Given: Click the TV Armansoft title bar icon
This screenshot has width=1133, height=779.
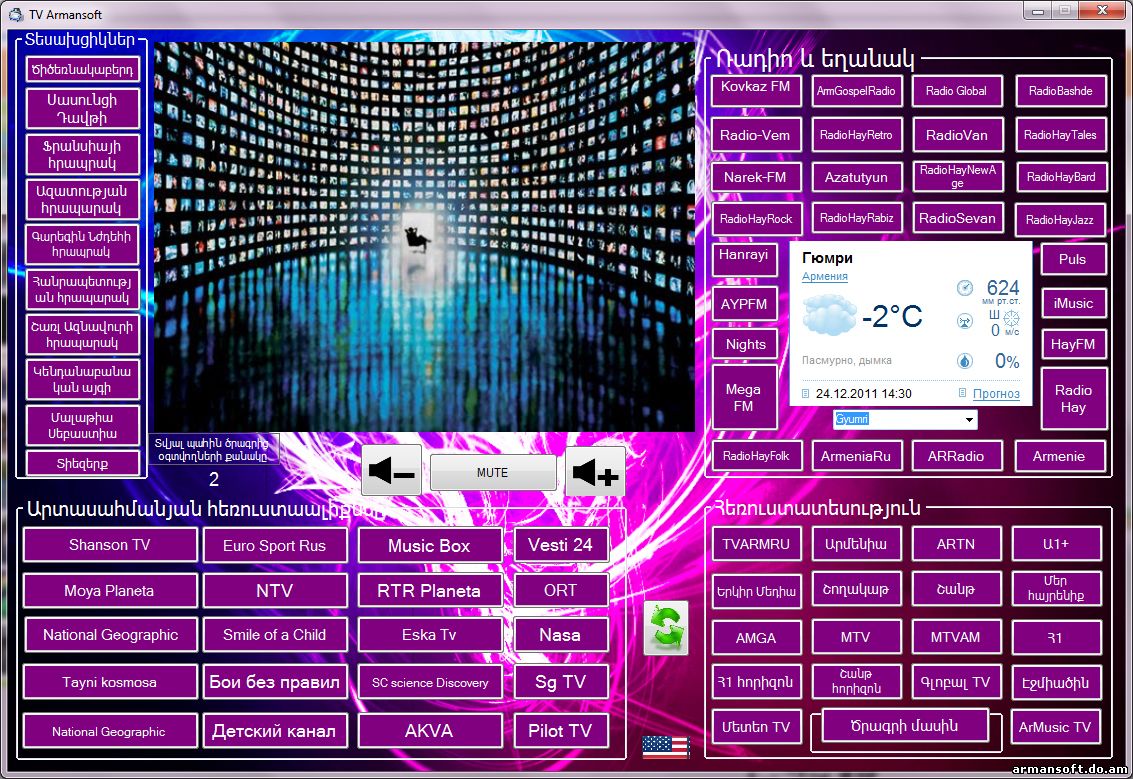Looking at the screenshot, I should 16,14.
